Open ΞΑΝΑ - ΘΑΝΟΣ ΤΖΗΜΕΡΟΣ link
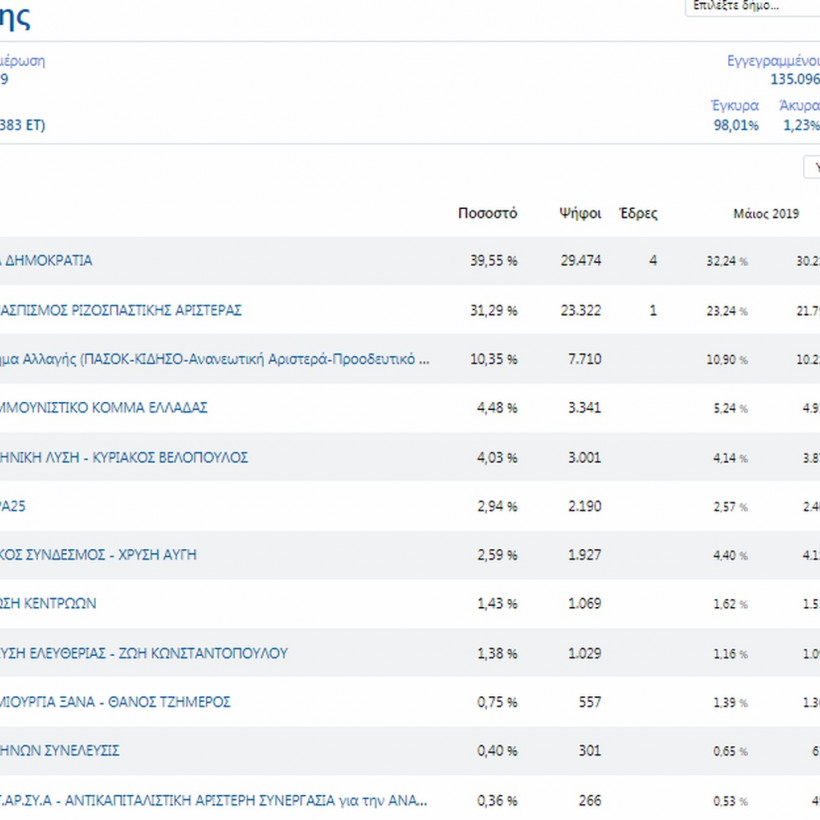 pyautogui.click(x=115, y=702)
